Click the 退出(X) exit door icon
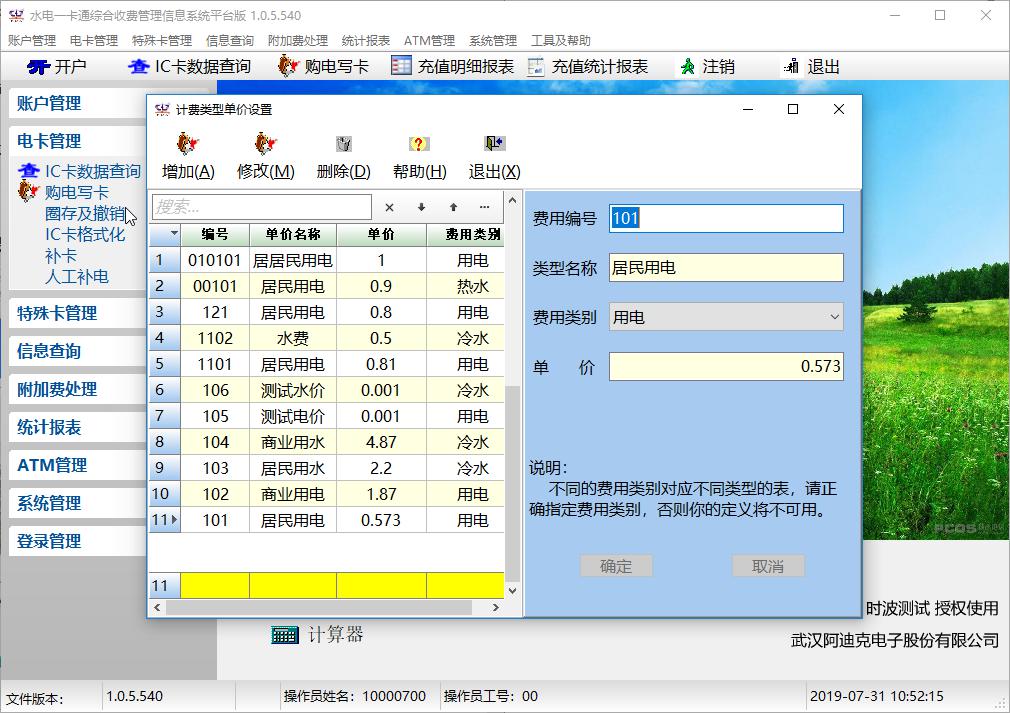The image size is (1010, 713). pyautogui.click(x=494, y=144)
